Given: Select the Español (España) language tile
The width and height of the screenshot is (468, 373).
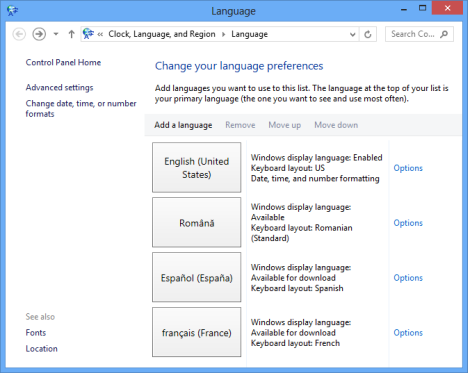Looking at the screenshot, I should point(197,277).
